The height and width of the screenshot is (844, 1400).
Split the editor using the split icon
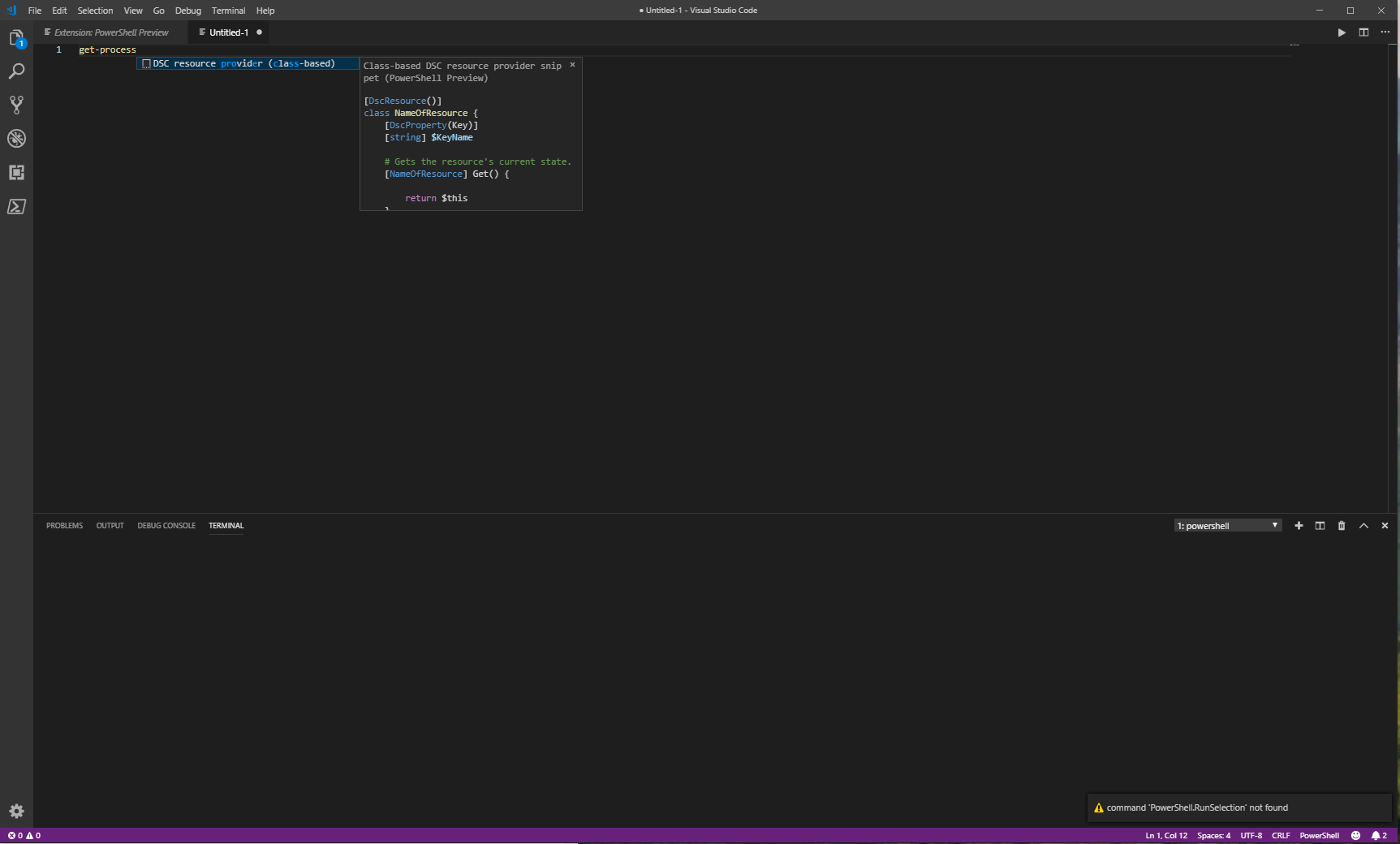pyautogui.click(x=1364, y=33)
